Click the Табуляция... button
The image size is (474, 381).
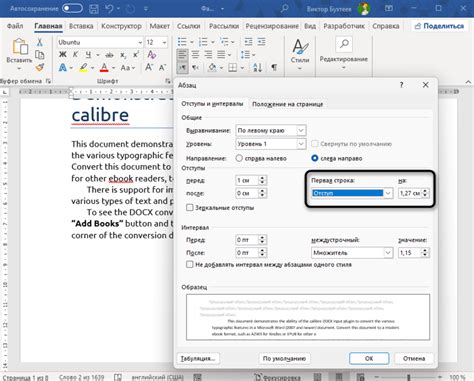[198, 359]
